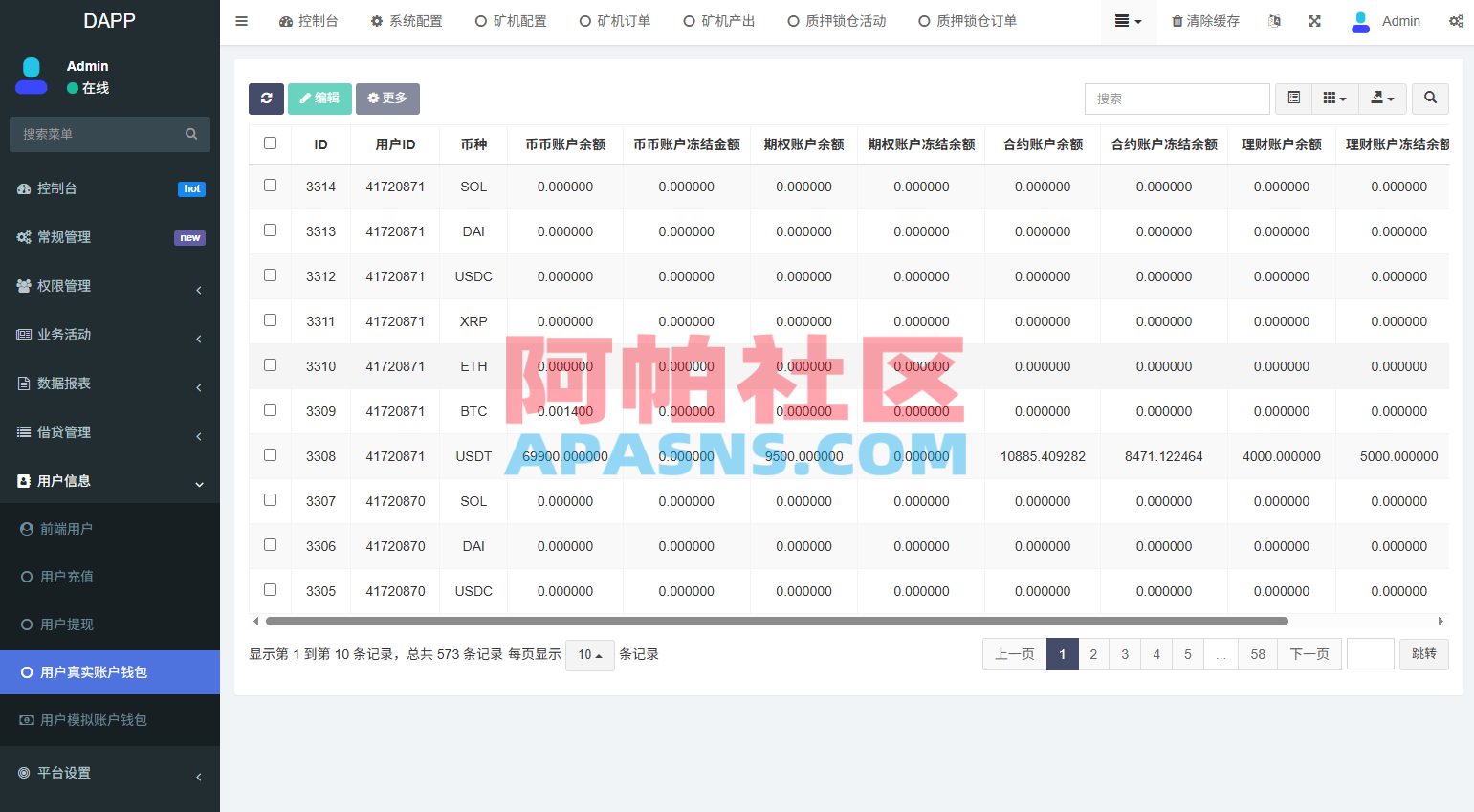Open the 矿机配置 tab

point(511,21)
